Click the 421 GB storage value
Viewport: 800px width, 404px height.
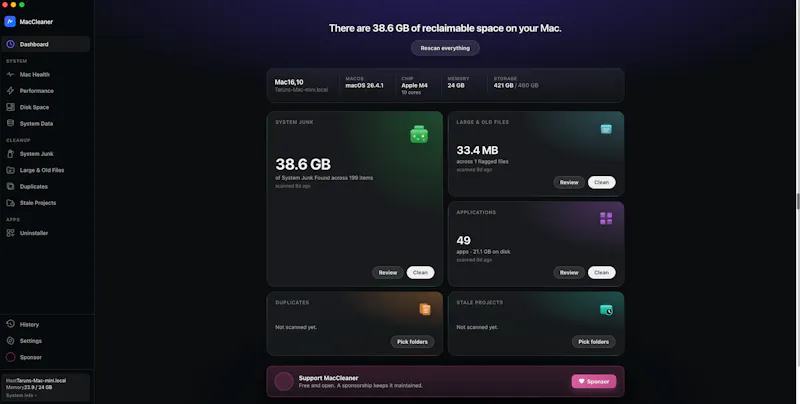click(x=503, y=86)
